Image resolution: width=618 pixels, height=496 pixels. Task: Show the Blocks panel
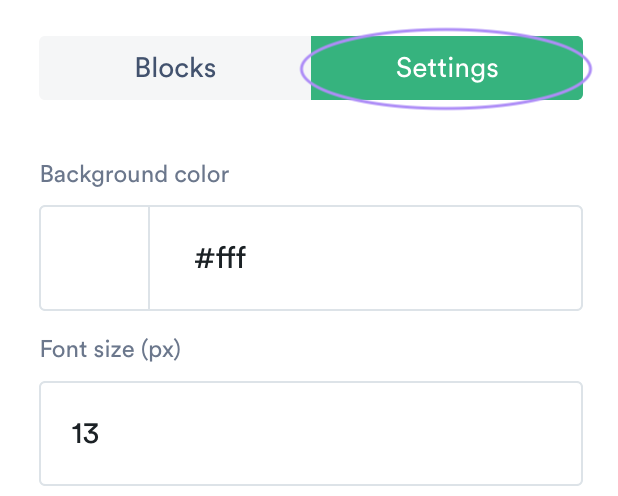175,68
